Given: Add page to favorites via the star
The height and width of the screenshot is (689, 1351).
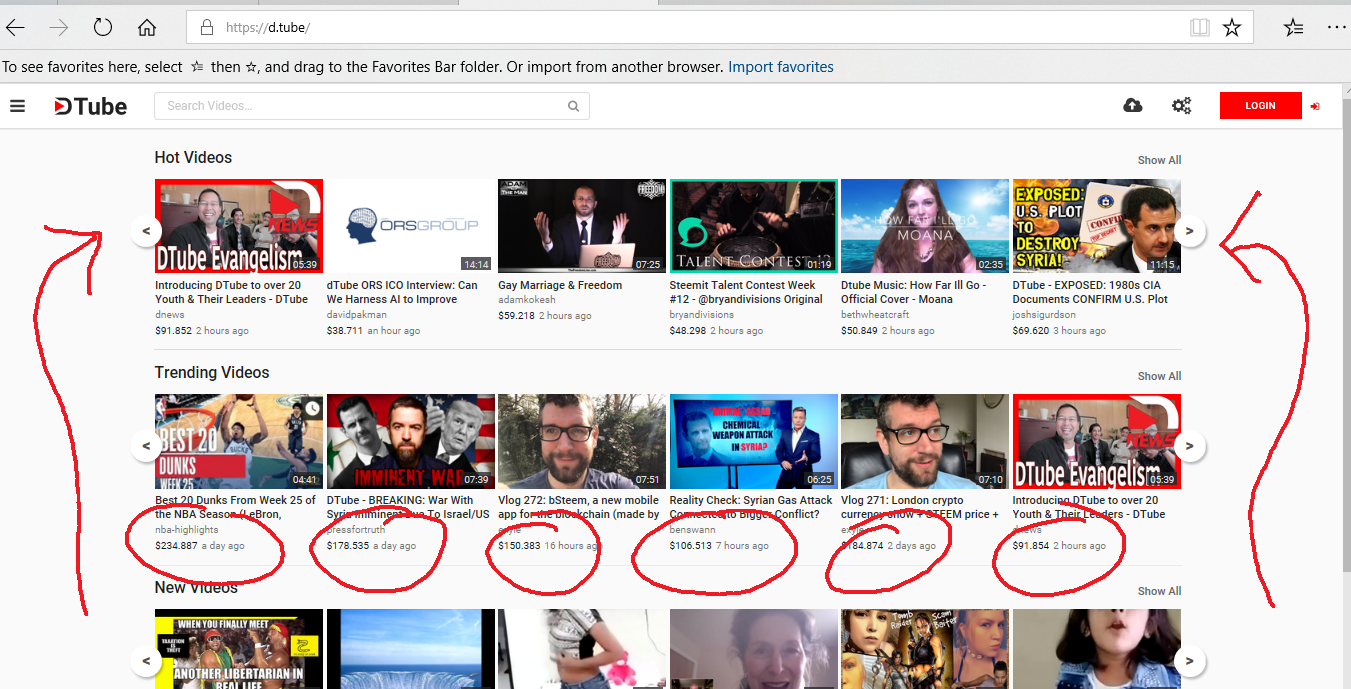Looking at the screenshot, I should (x=1233, y=27).
